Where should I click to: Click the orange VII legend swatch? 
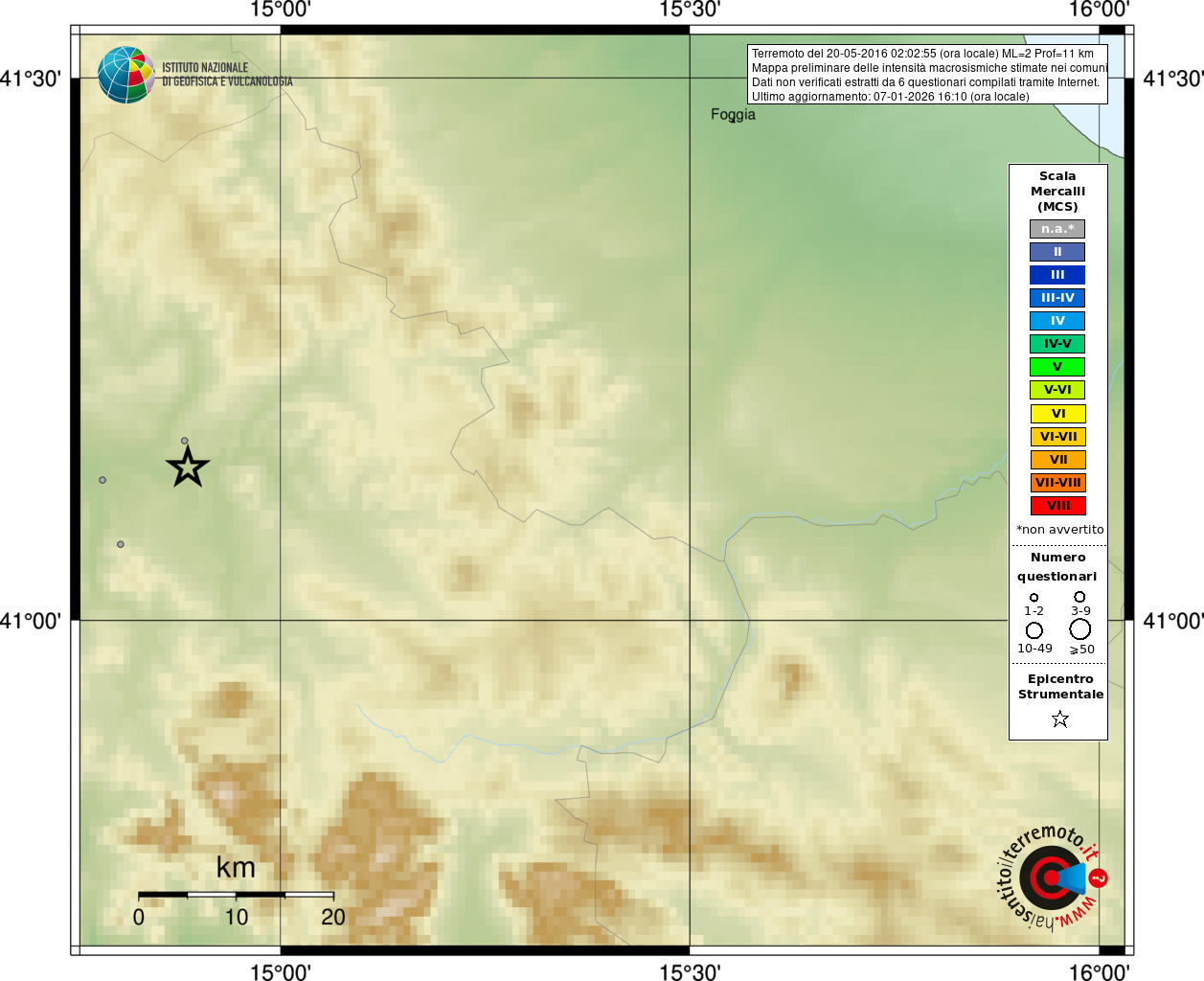point(1058,460)
